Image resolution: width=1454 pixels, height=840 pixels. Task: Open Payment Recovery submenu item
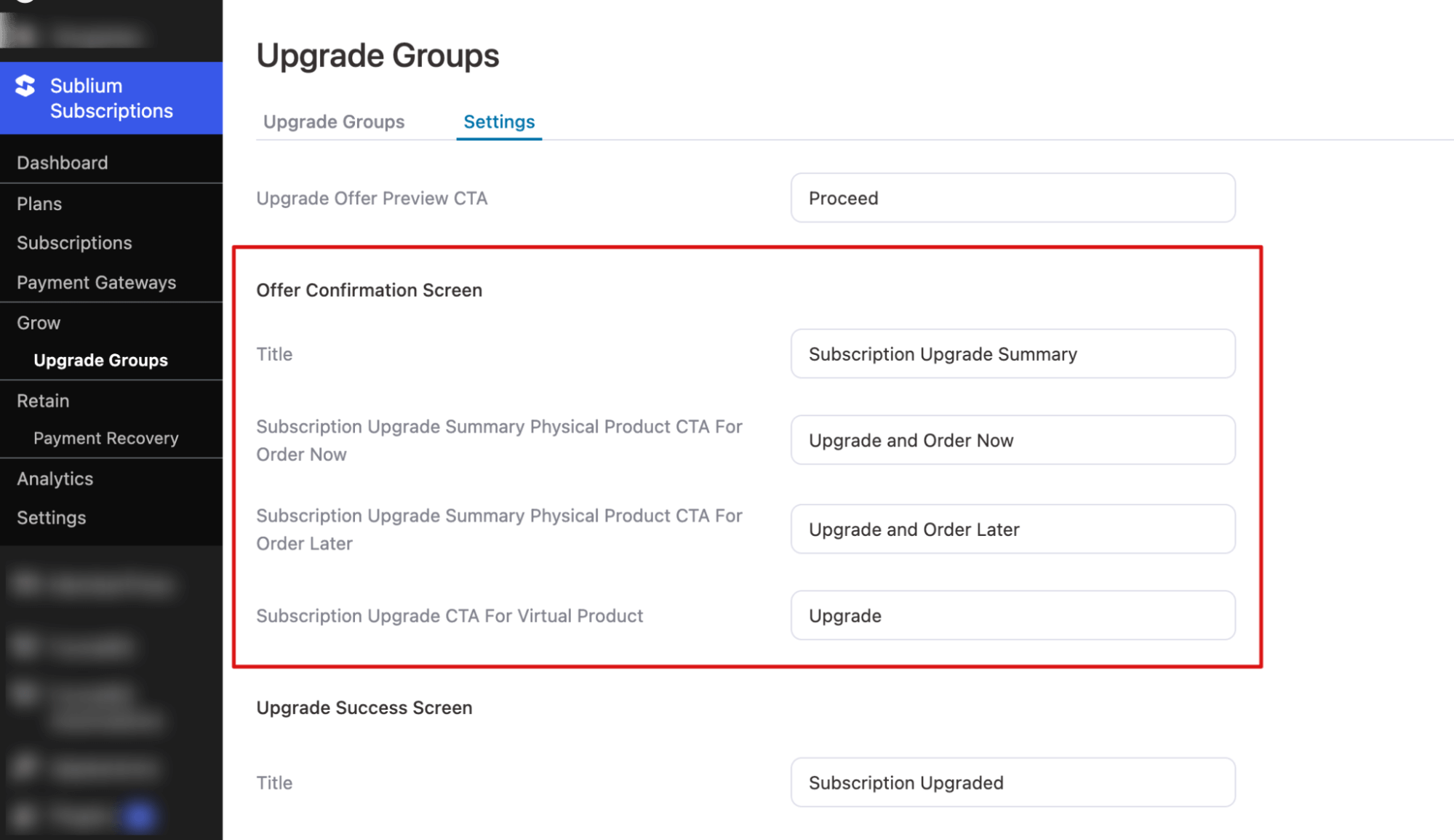coord(105,438)
